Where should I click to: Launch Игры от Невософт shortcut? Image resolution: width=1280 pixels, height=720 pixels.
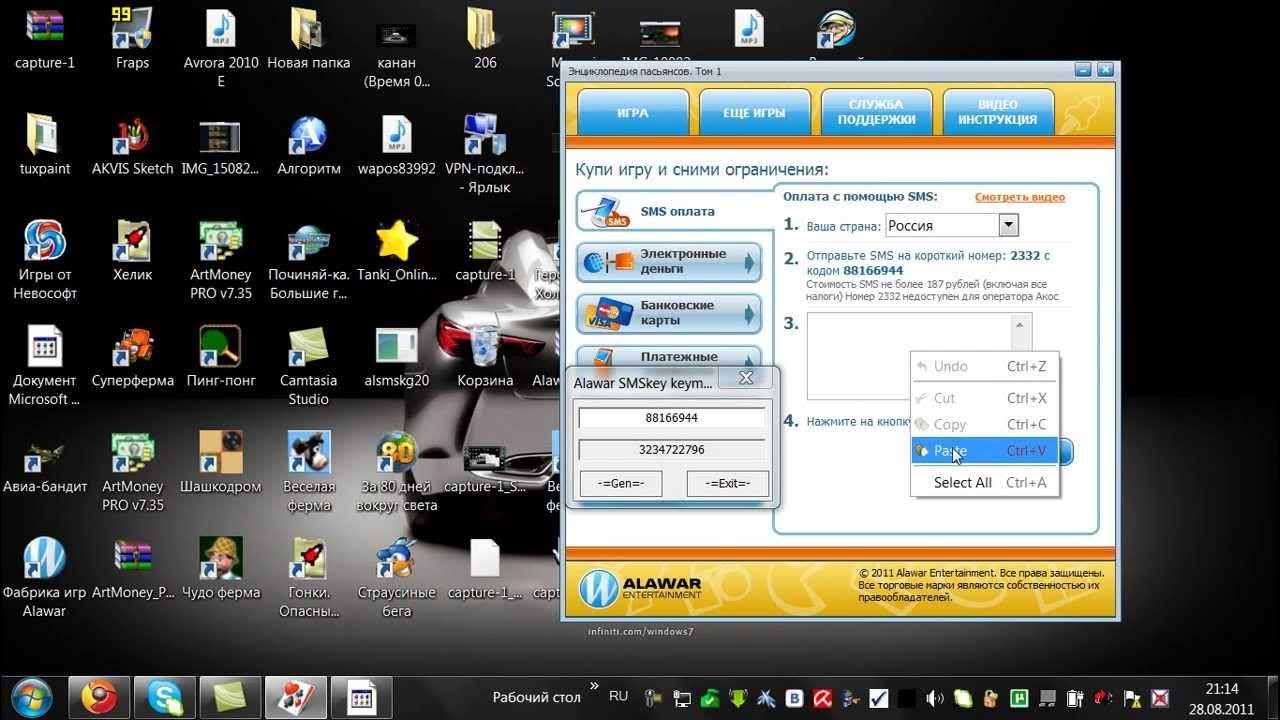coord(45,260)
